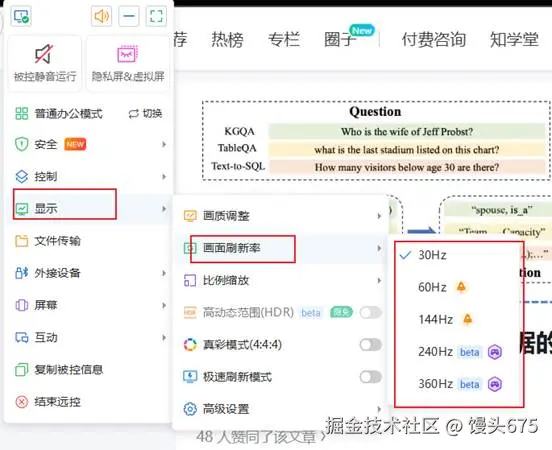Open the 隐私屏&虚拟屏 privacy screen icon
Screen dimensions: 552x450
pos(127,54)
